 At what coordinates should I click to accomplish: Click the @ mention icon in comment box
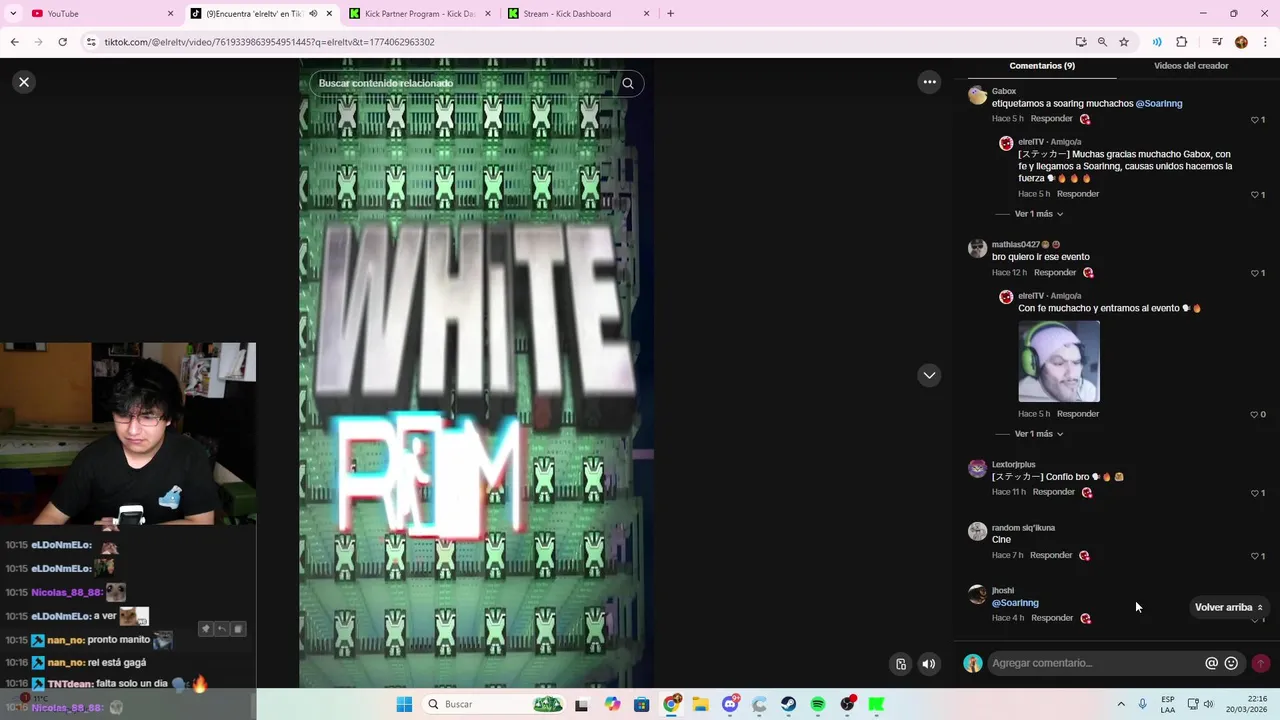(1211, 663)
